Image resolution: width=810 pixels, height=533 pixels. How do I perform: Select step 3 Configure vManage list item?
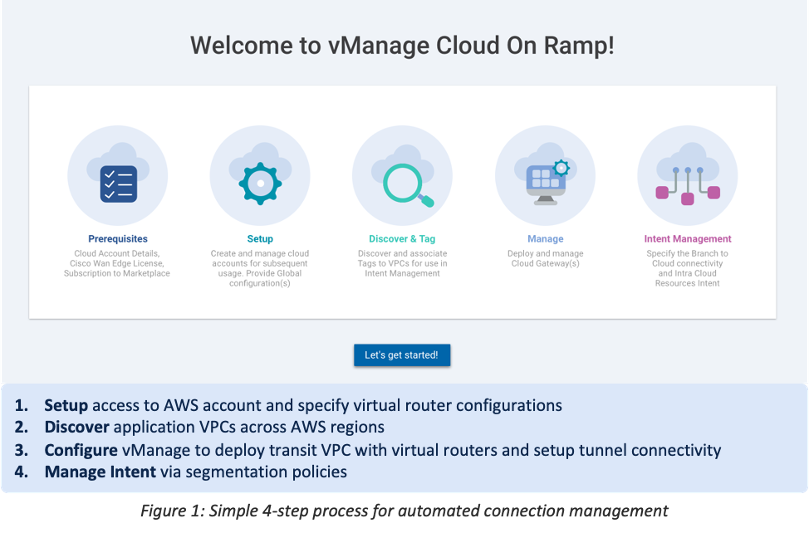[x=382, y=450]
